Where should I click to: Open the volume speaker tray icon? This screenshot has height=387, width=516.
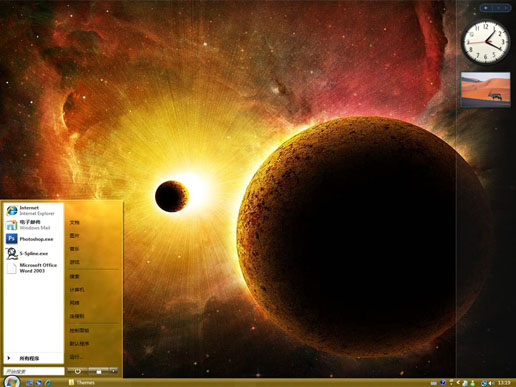[x=492, y=383]
